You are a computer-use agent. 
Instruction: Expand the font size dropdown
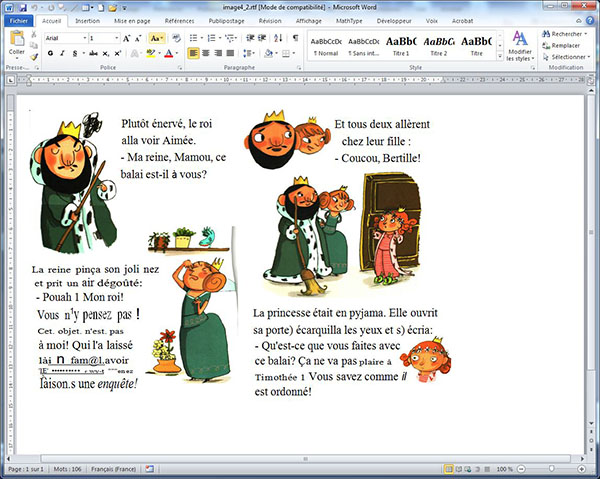[x=116, y=37]
